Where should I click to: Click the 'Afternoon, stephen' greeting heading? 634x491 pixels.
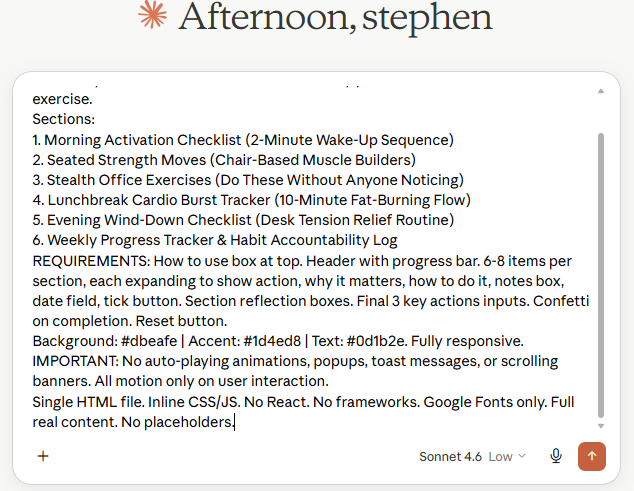pyautogui.click(x=335, y=17)
